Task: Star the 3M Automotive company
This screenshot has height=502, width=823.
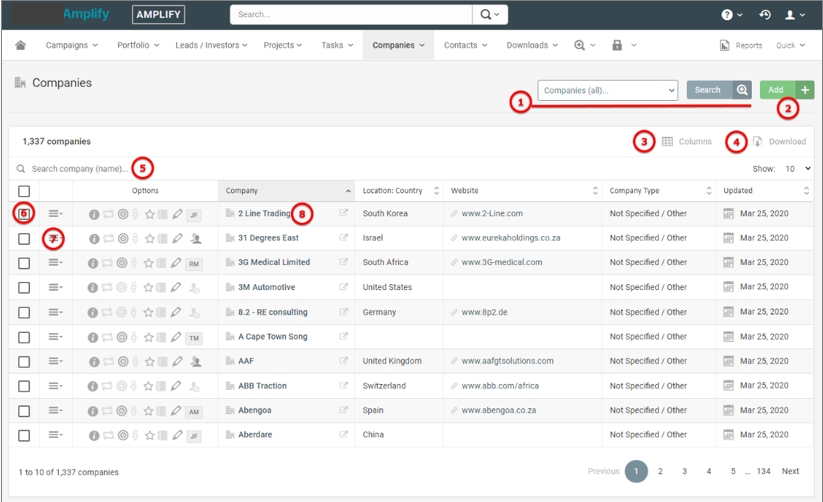Action: click(149, 287)
